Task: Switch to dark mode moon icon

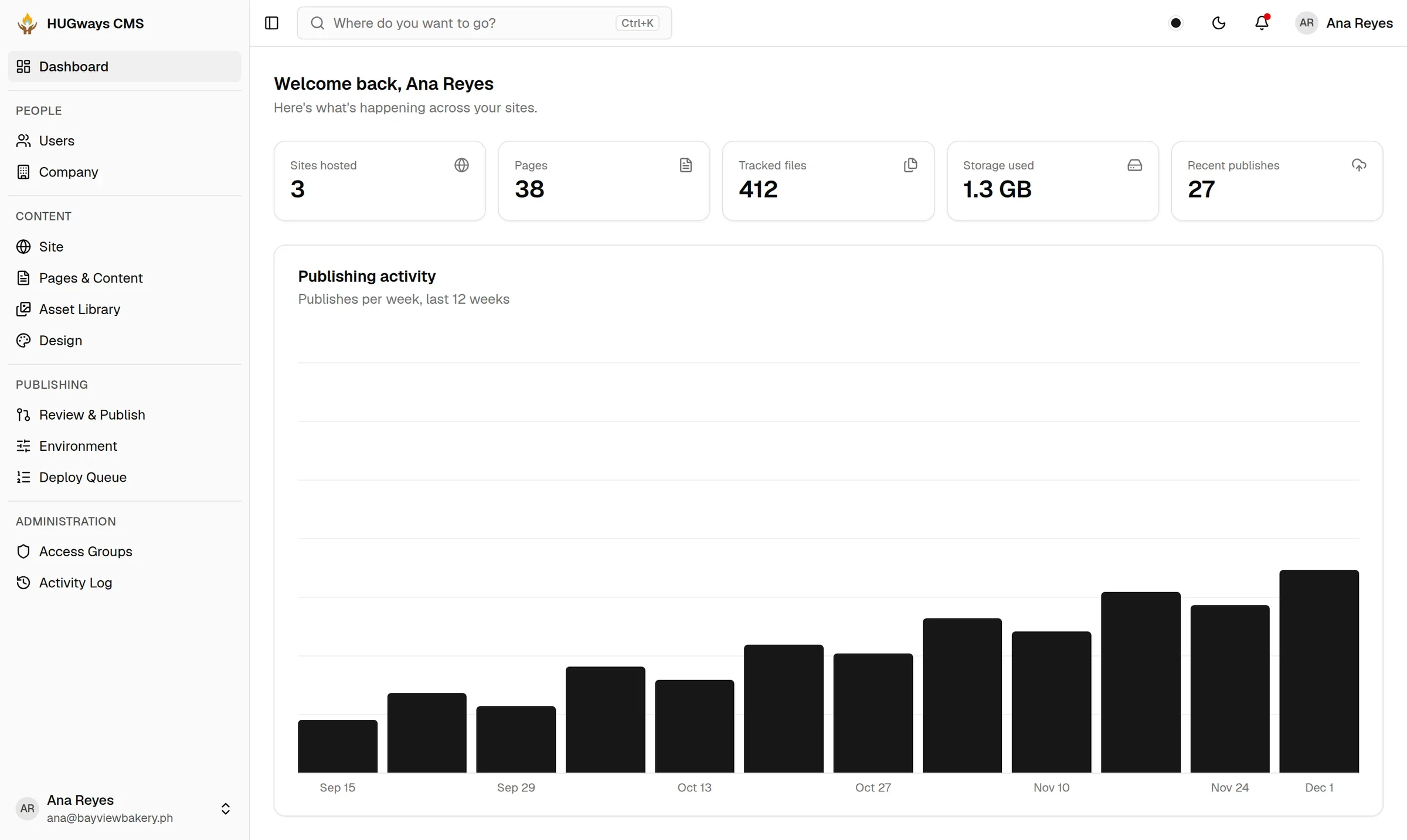Action: (1219, 23)
